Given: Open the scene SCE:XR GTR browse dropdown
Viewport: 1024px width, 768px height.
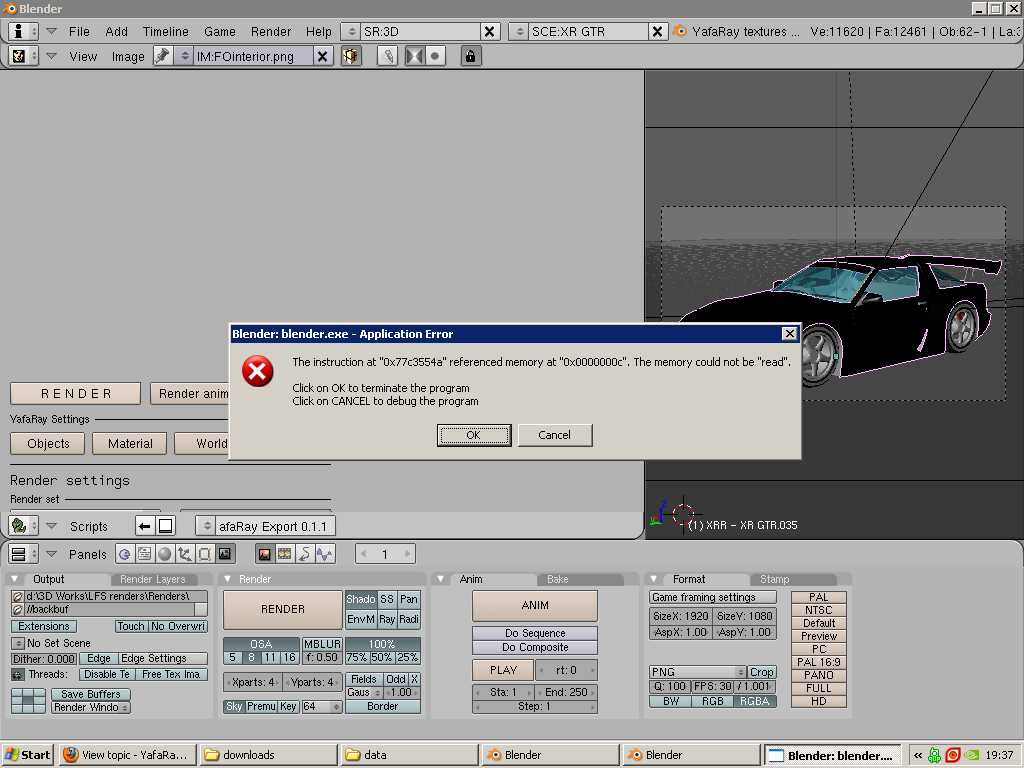Looking at the screenshot, I should (x=519, y=31).
